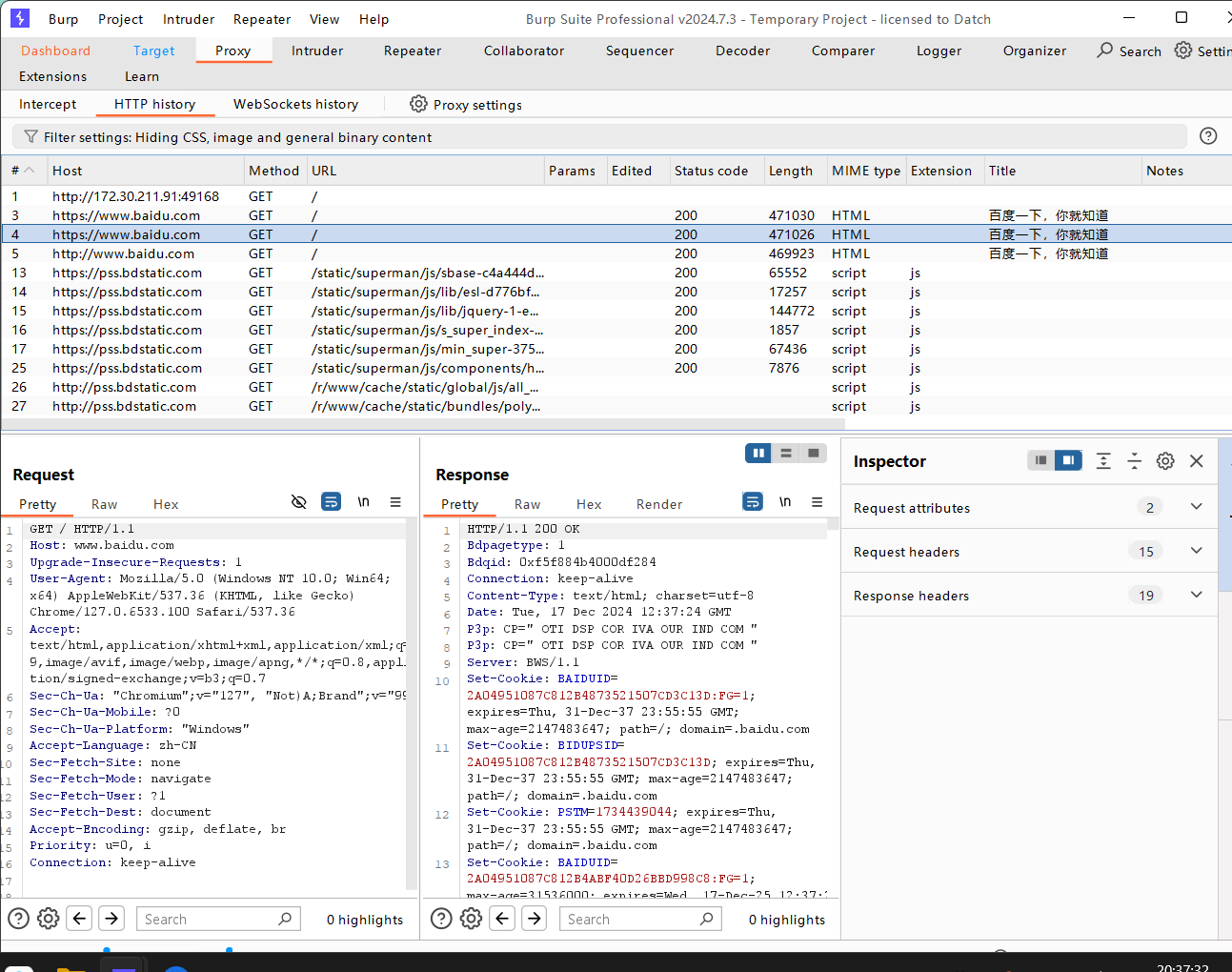The image size is (1232, 972).
Task: Sort by MIME type column header
Action: [x=866, y=171]
